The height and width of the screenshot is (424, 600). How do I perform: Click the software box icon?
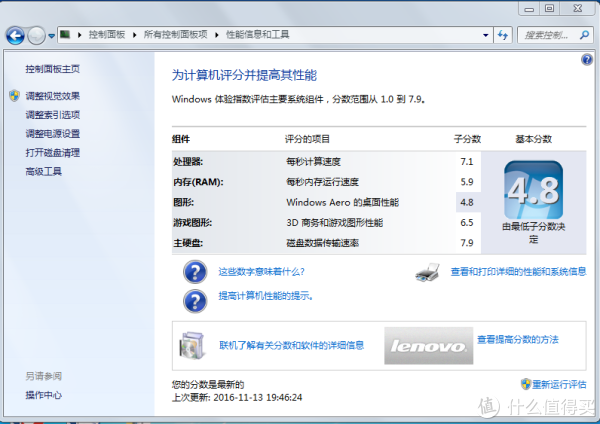pyautogui.click(x=192, y=346)
